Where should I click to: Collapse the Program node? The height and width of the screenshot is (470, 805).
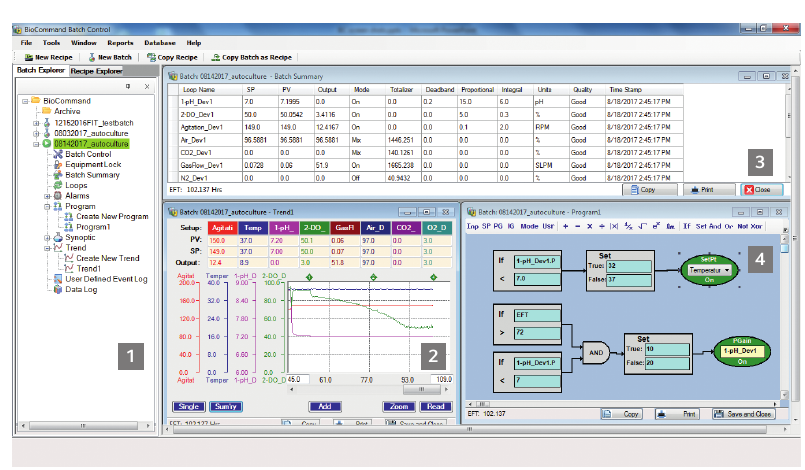point(47,206)
